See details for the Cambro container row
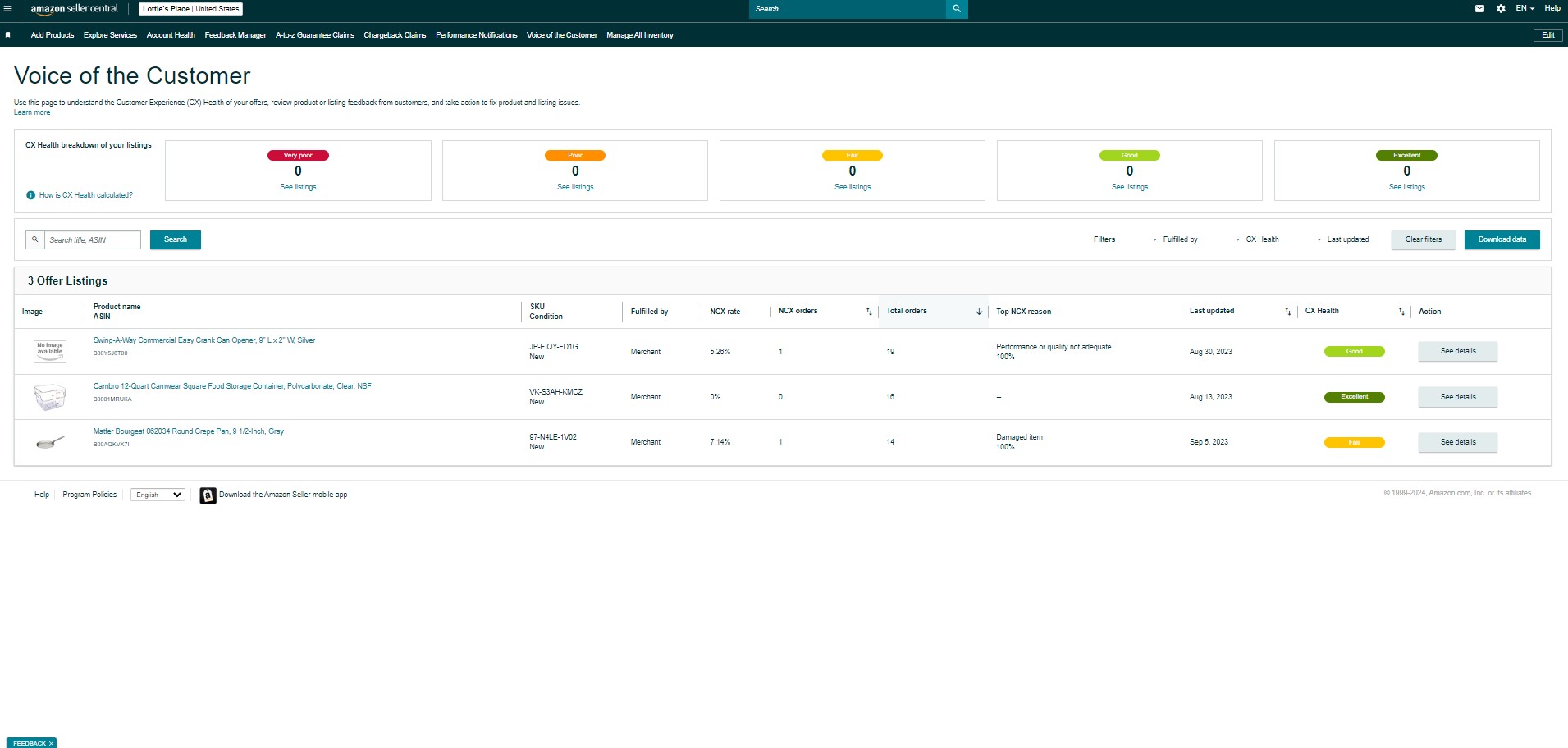 [x=1458, y=397]
